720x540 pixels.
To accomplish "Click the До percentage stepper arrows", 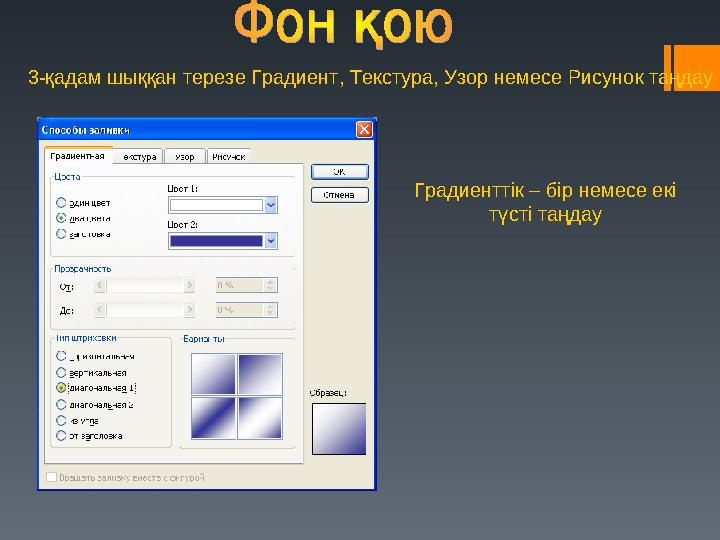I will click(x=271, y=310).
